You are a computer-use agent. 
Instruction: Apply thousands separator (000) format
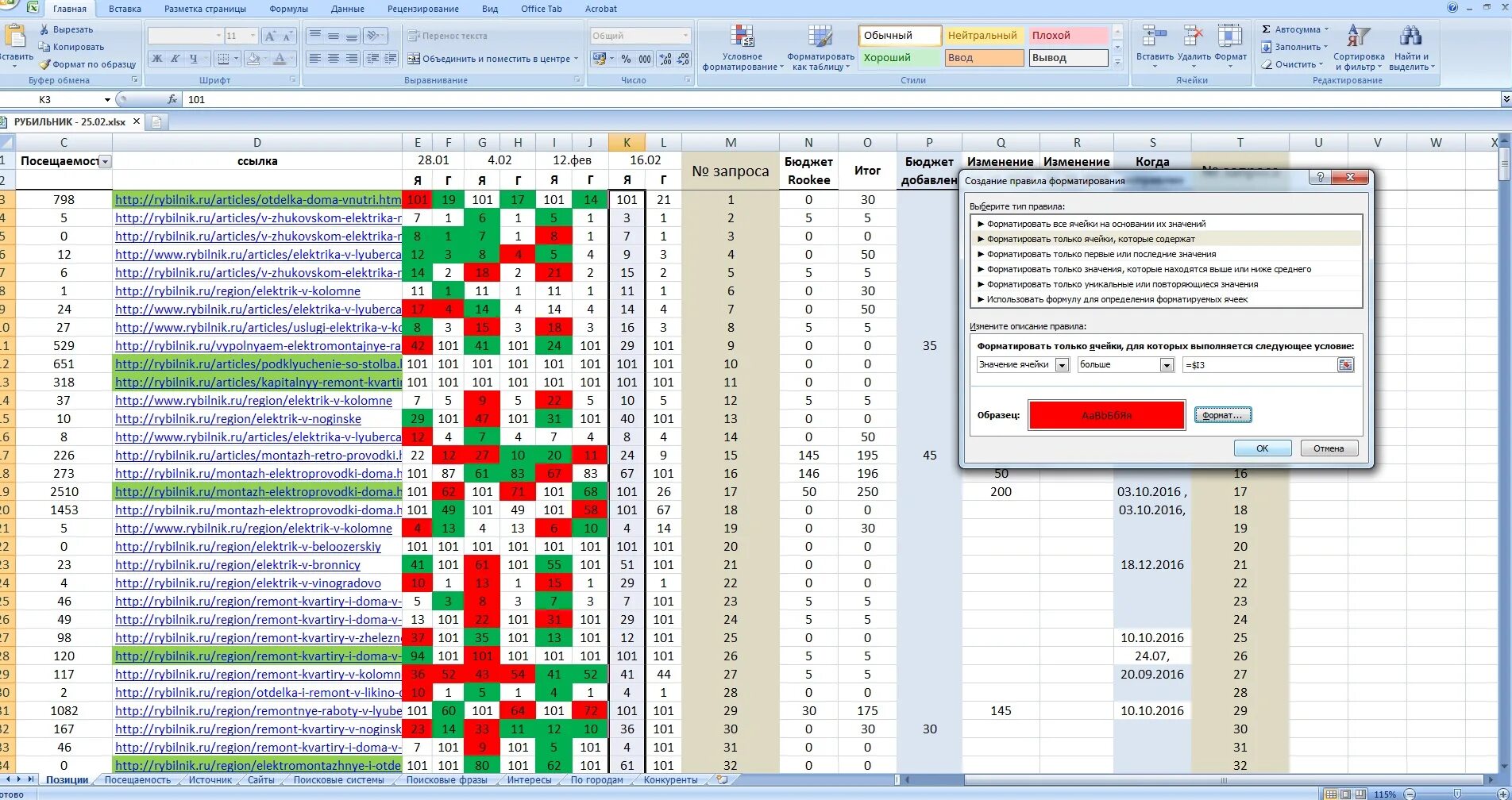645,59
